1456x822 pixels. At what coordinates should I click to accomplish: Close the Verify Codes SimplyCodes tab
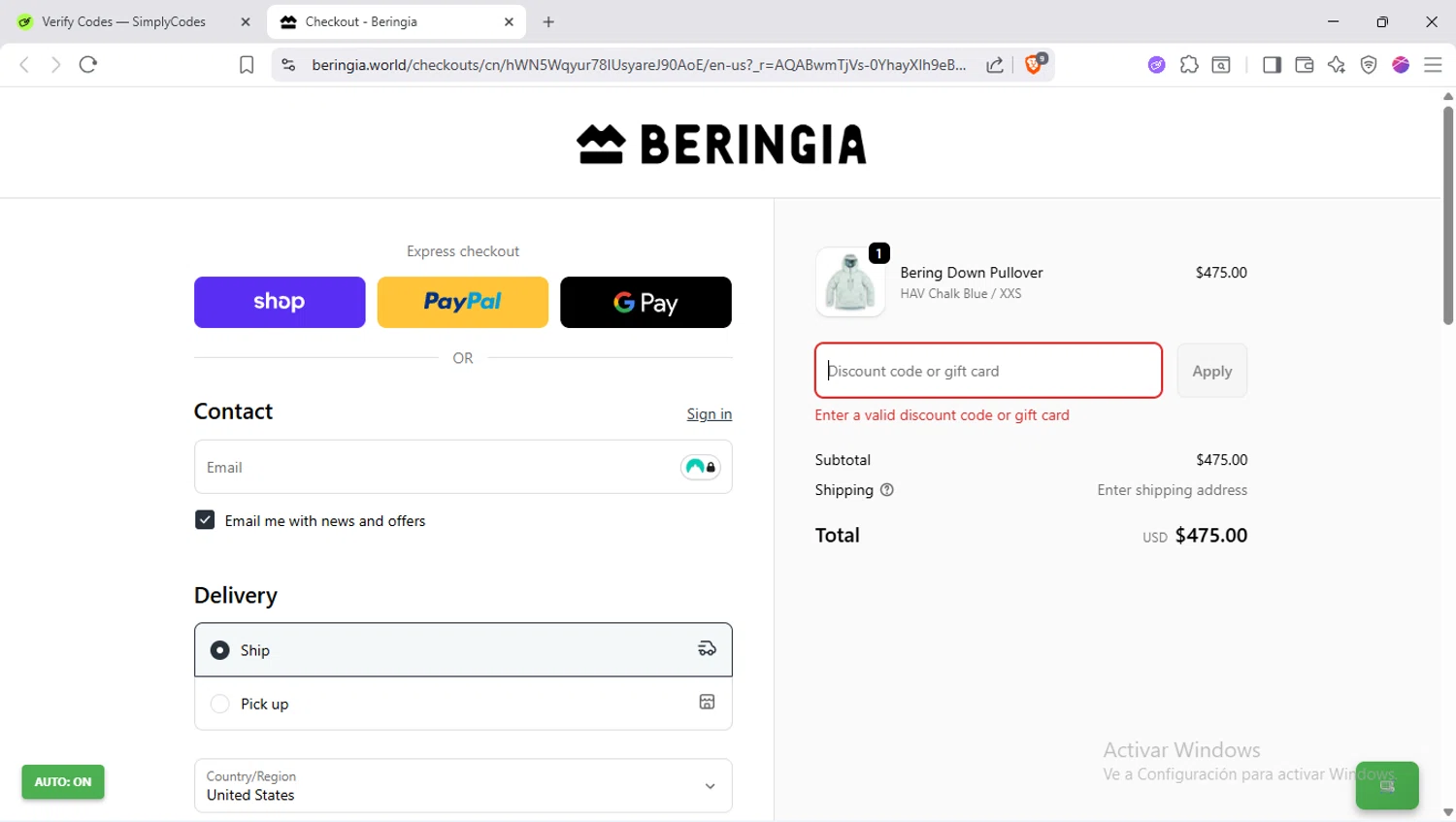246,21
